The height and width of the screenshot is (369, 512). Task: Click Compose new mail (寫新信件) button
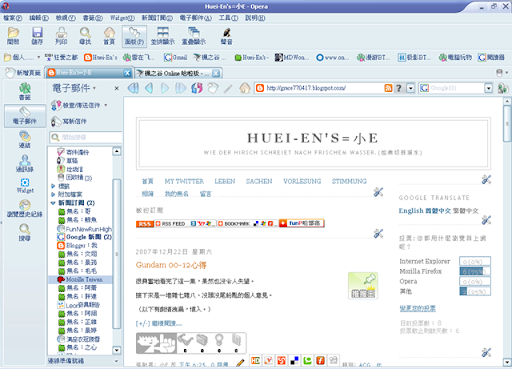click(x=69, y=121)
